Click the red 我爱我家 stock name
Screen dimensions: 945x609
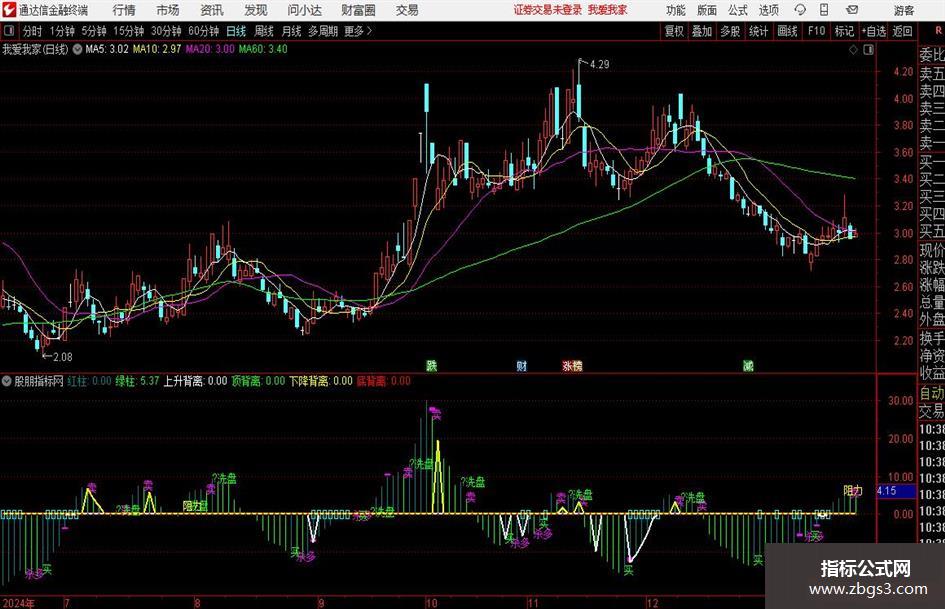click(608, 10)
